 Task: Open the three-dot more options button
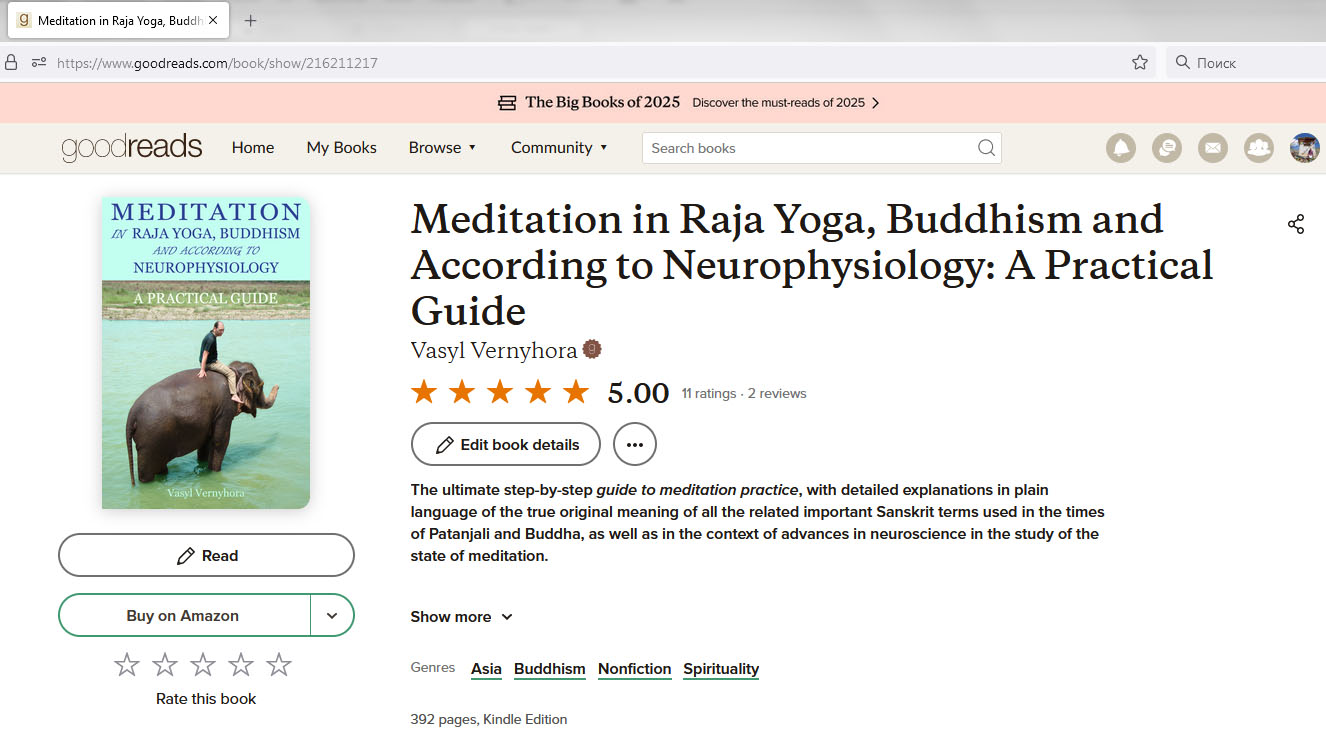635,444
